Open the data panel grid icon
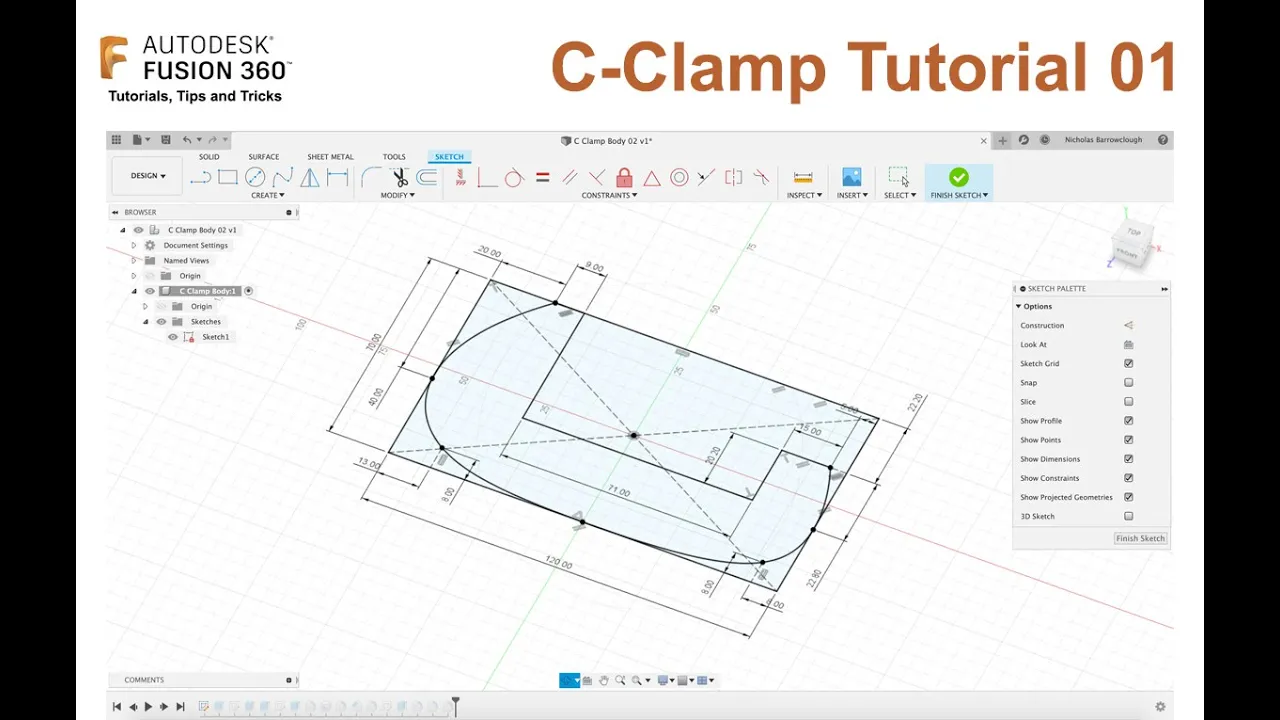 116,140
